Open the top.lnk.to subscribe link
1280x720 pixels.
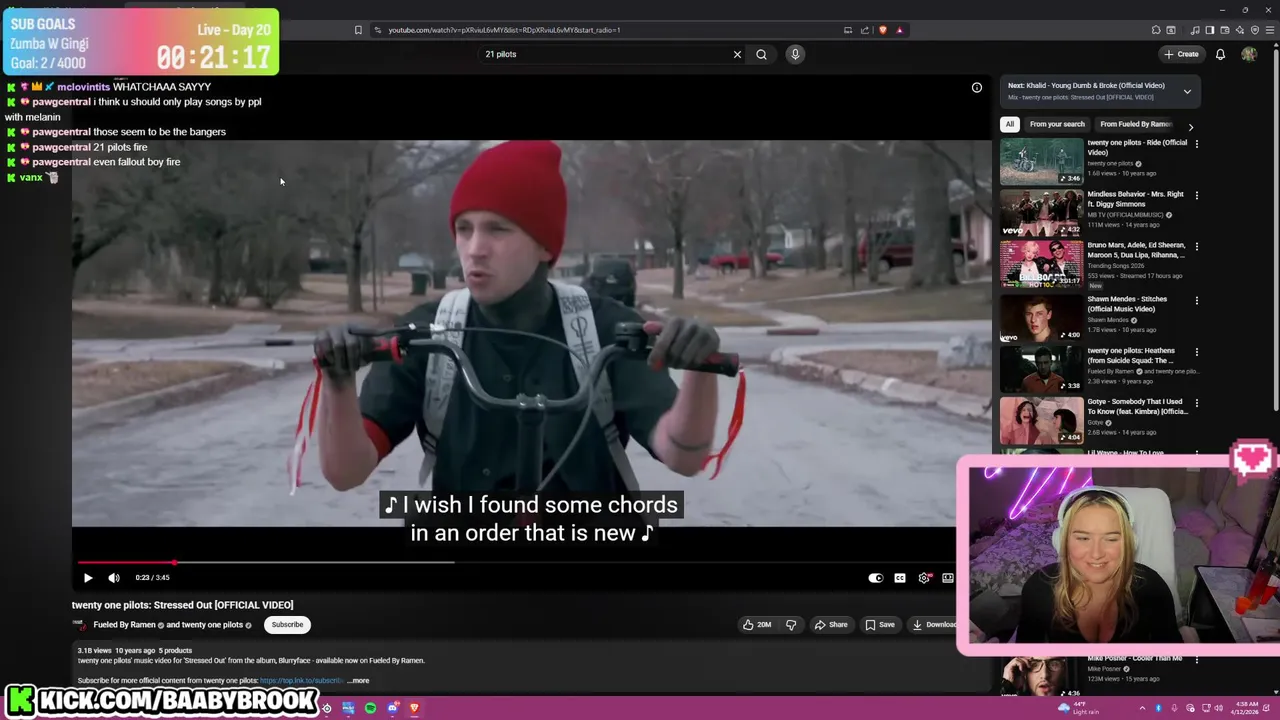coord(301,681)
